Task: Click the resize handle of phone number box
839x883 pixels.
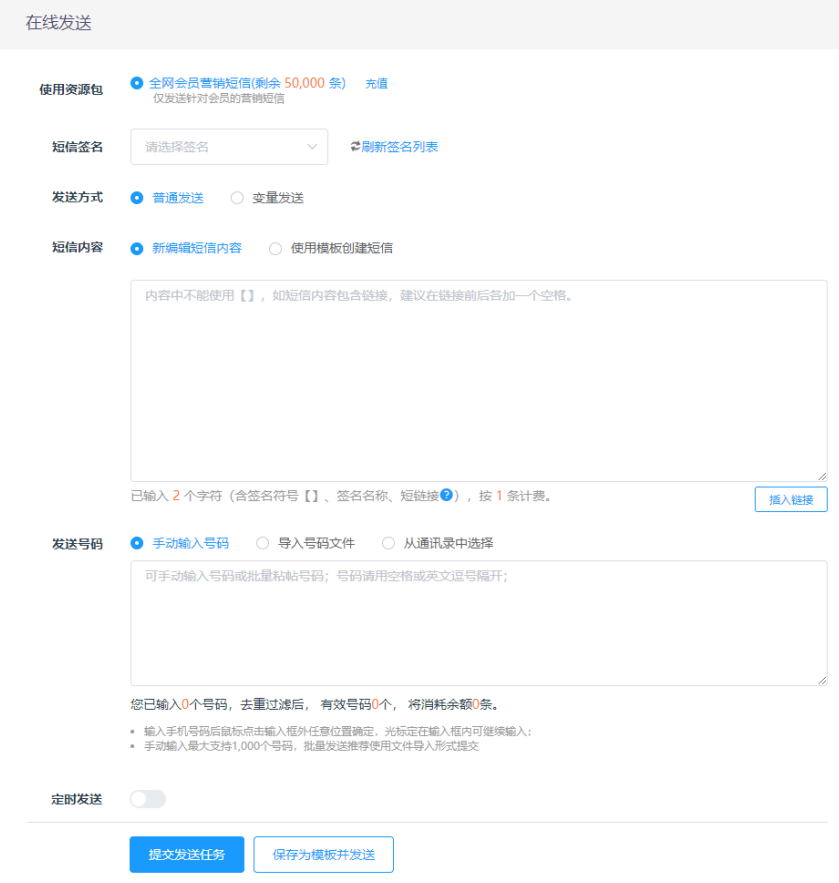Action: coord(822,680)
